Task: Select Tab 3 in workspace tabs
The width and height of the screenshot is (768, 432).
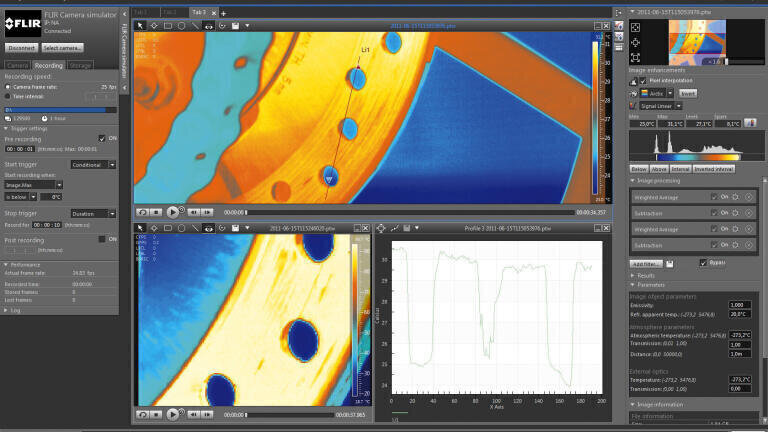Action: (198, 12)
